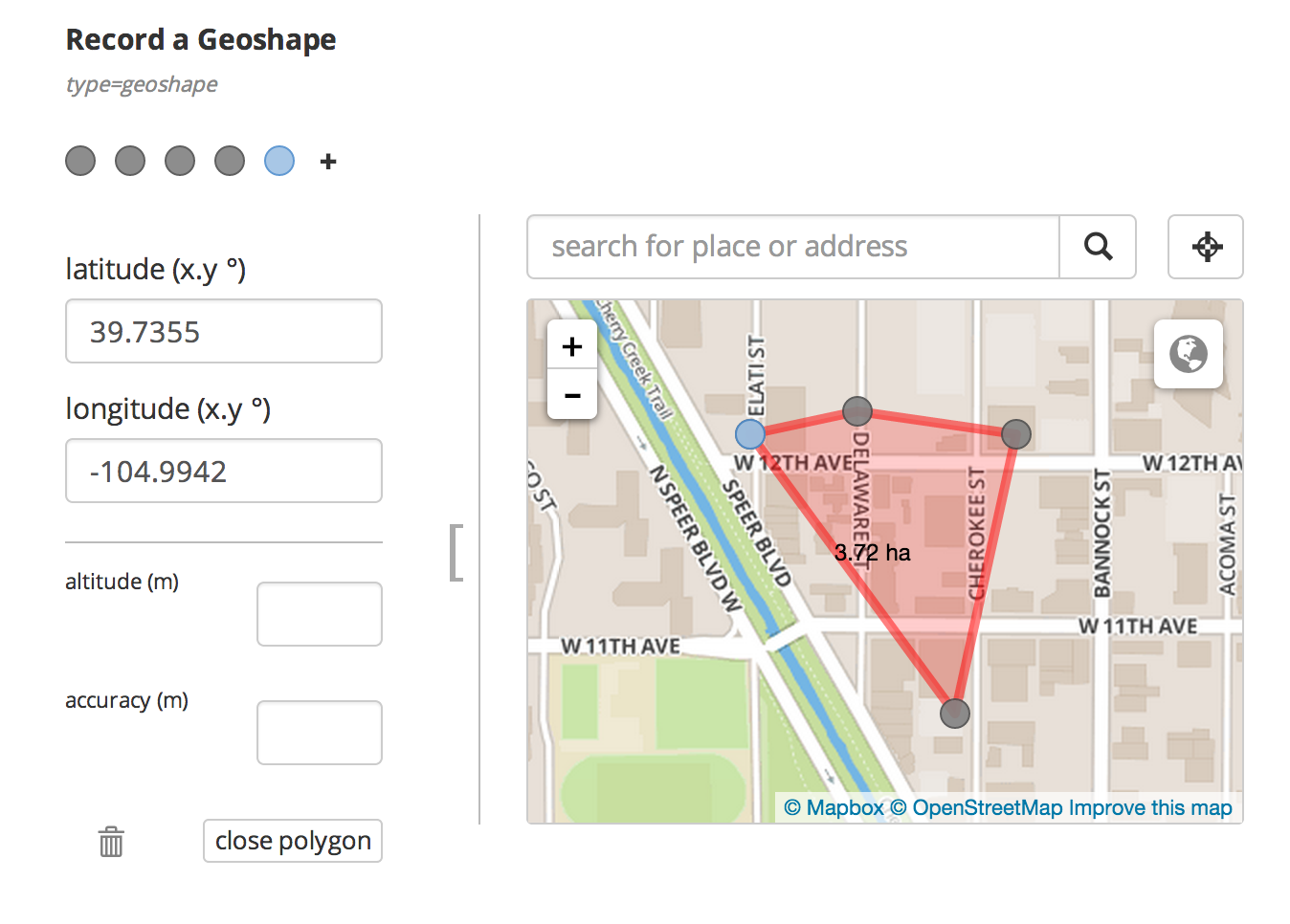Zoom in on the map

click(572, 346)
